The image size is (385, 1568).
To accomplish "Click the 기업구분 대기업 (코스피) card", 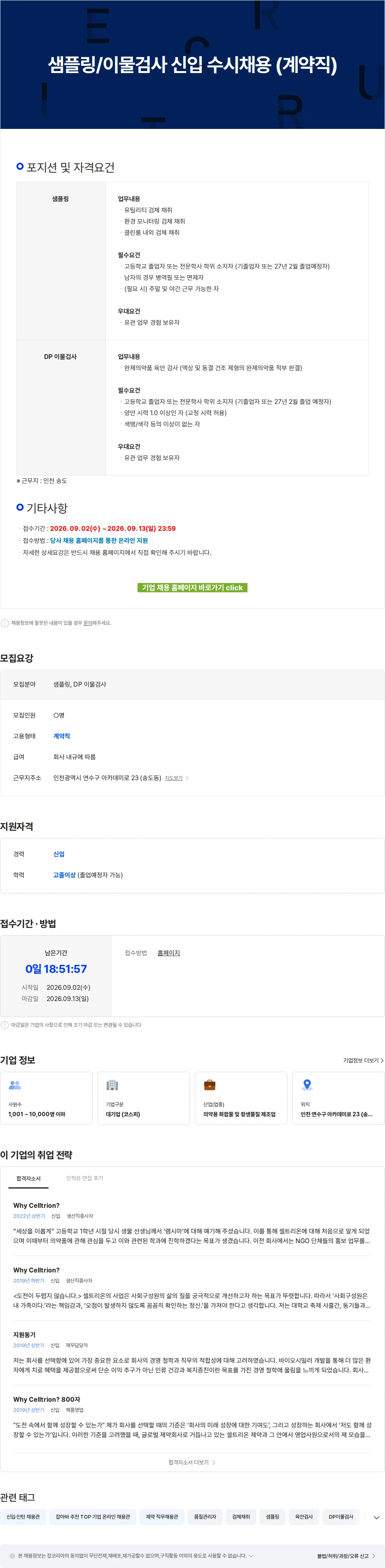I will (144, 1097).
